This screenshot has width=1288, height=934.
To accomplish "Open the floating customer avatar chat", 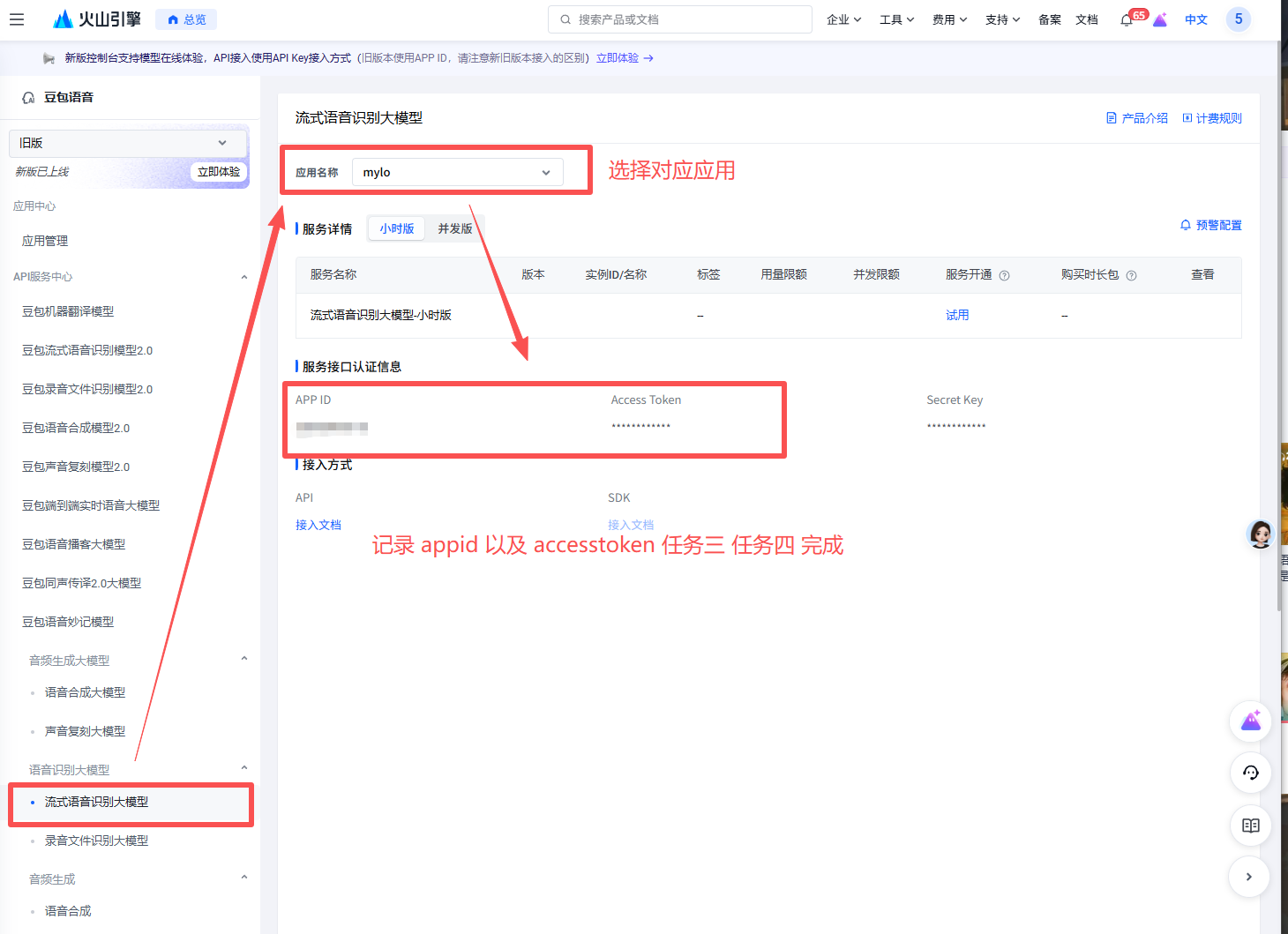I will click(1261, 534).
